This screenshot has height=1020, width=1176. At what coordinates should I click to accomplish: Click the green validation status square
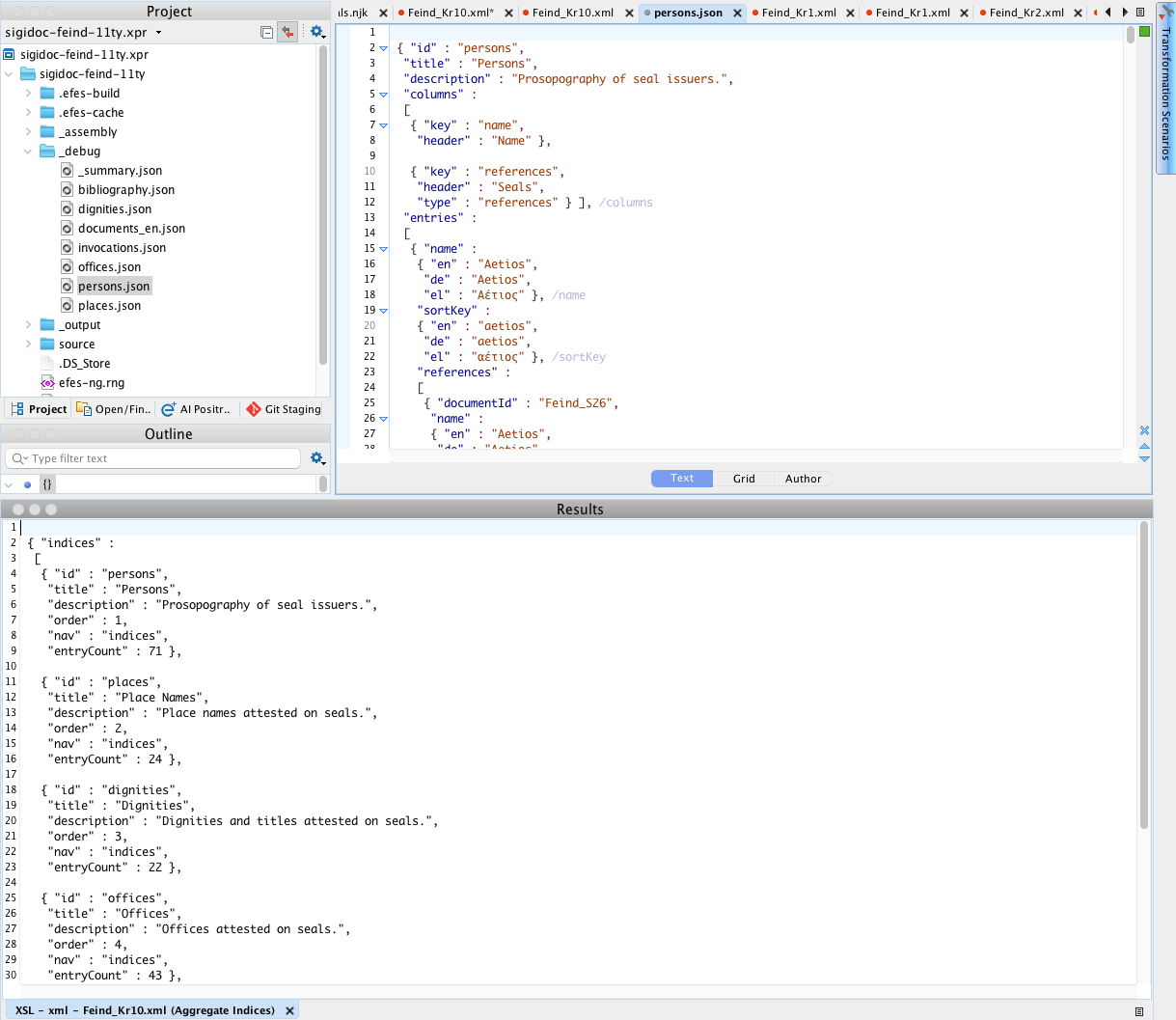1145,32
